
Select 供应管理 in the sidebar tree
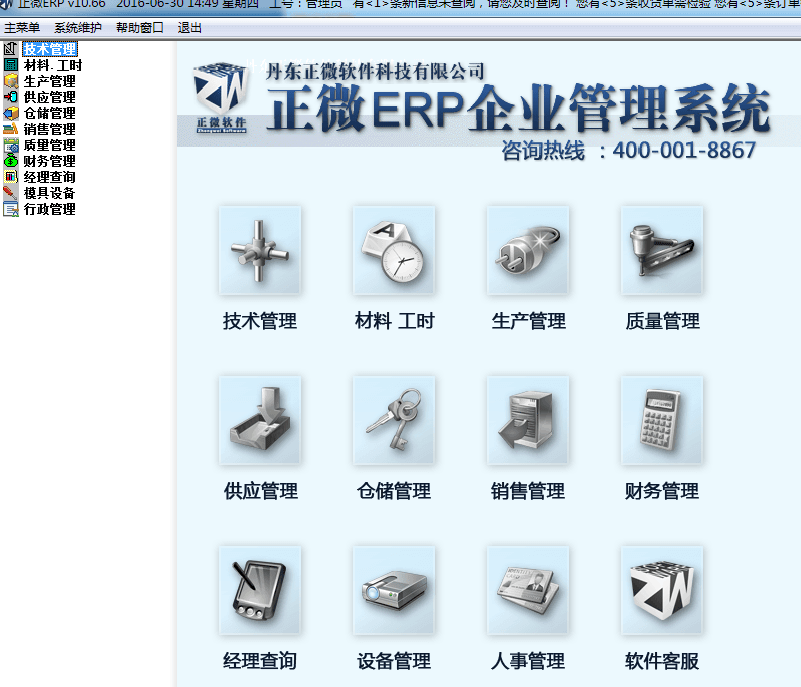tap(50, 97)
